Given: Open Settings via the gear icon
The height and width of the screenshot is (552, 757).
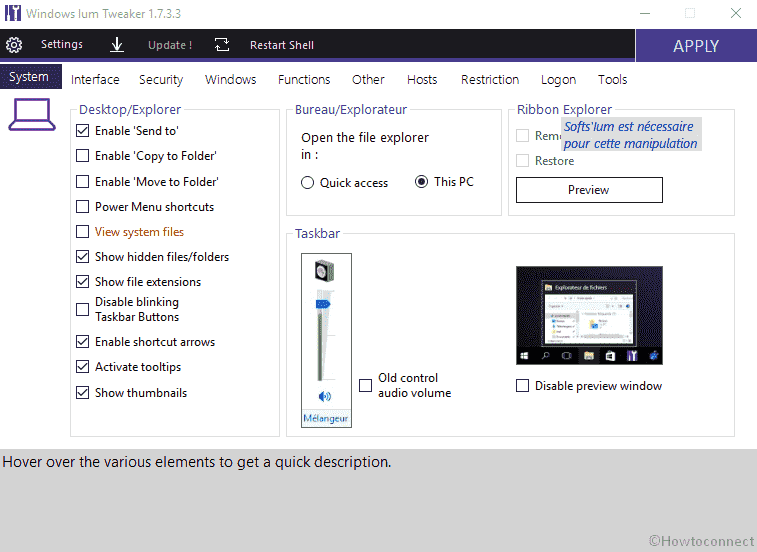Looking at the screenshot, I should (x=14, y=45).
